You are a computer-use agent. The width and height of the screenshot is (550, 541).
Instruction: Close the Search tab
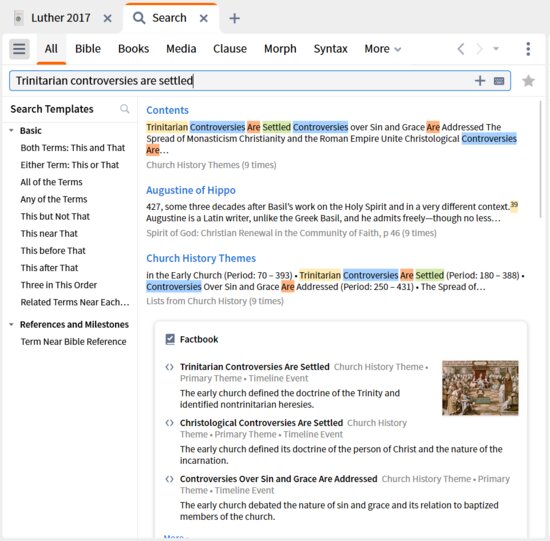(x=204, y=18)
